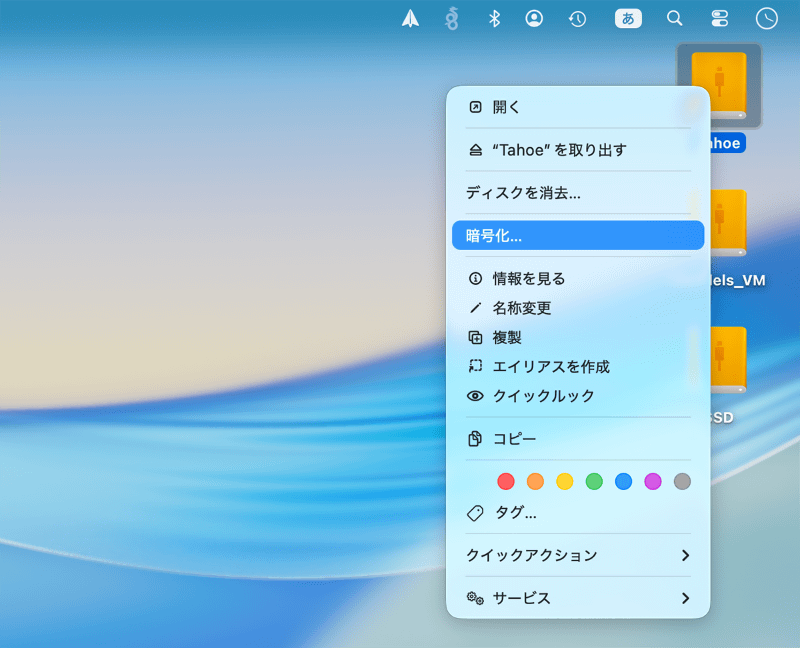Apply the yellow tag color
The image size is (800, 648).
[564, 481]
